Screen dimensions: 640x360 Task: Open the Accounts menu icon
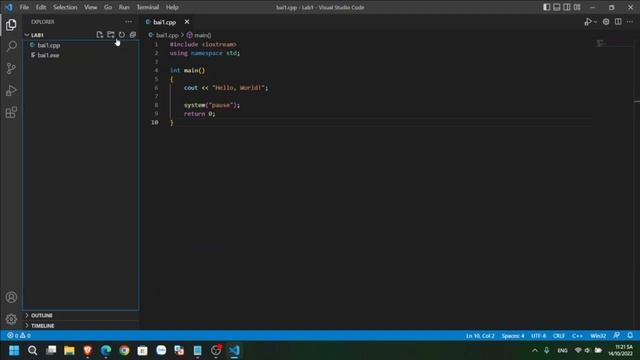pyautogui.click(x=11, y=297)
